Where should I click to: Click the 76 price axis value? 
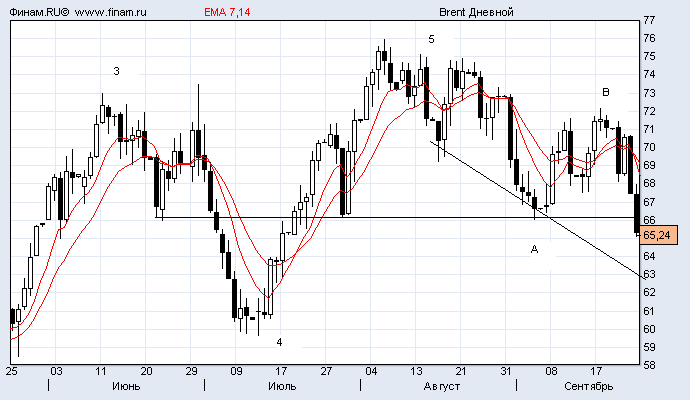(649, 38)
